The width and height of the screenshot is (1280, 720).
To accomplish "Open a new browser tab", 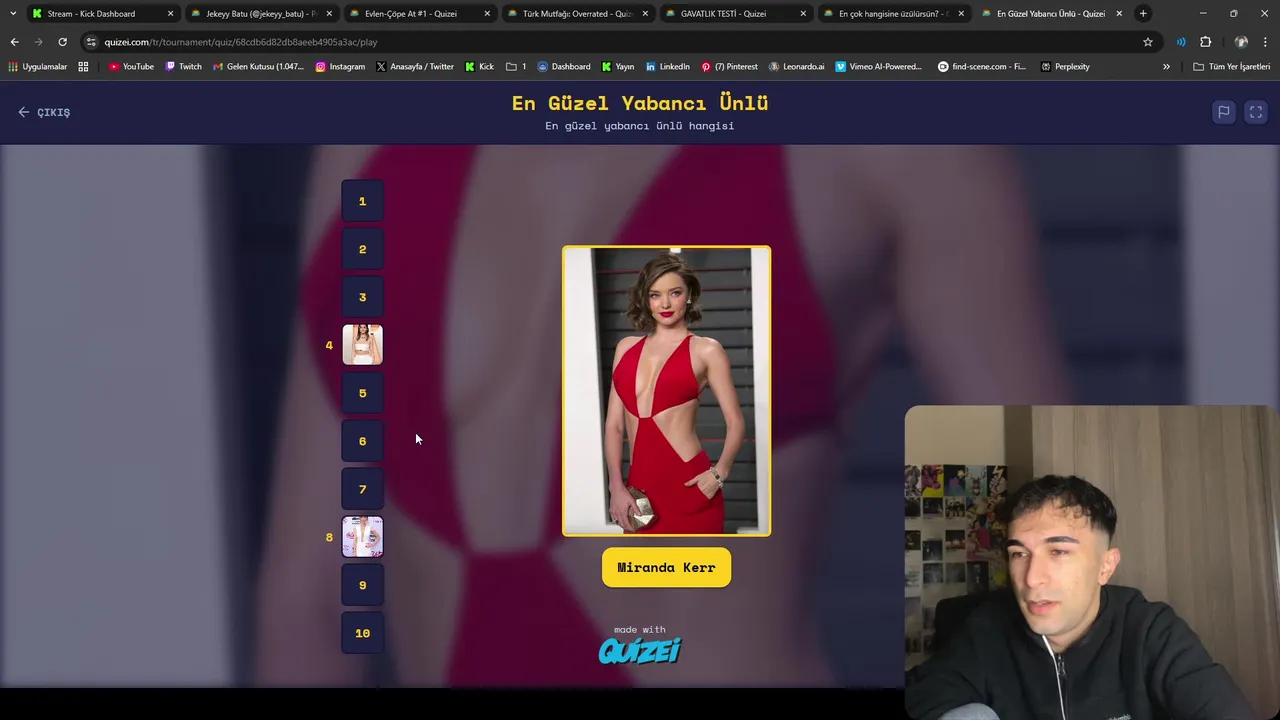I will click(x=1143, y=14).
